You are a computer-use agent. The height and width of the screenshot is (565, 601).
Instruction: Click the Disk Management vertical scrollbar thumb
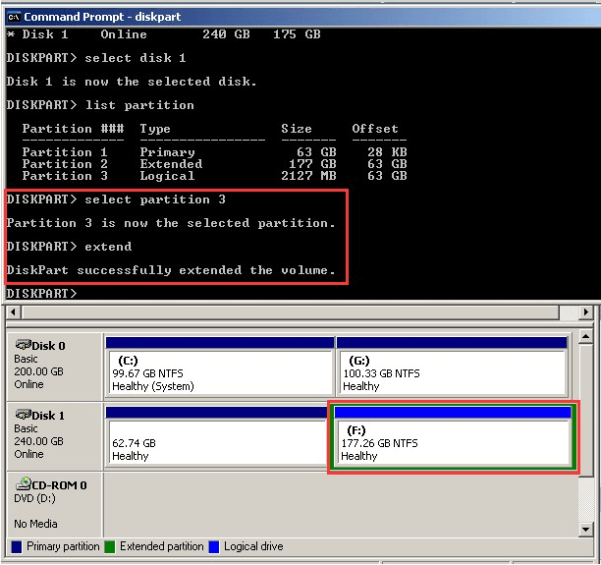tap(585, 410)
